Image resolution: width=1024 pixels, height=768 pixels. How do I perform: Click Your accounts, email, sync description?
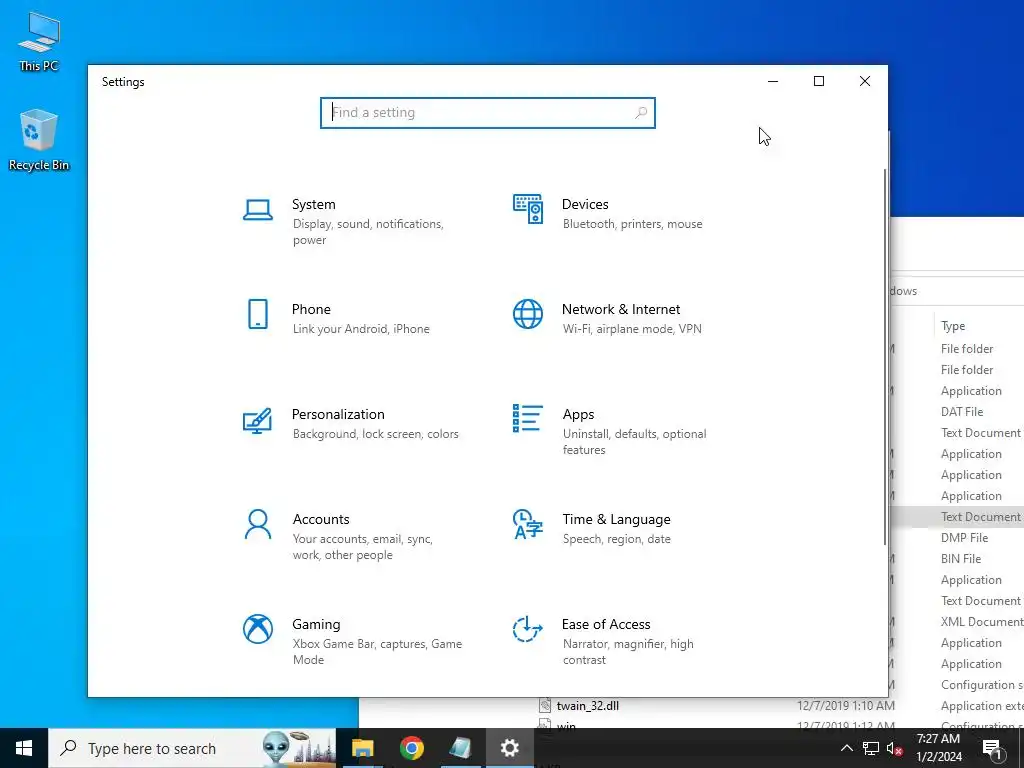coord(362,547)
